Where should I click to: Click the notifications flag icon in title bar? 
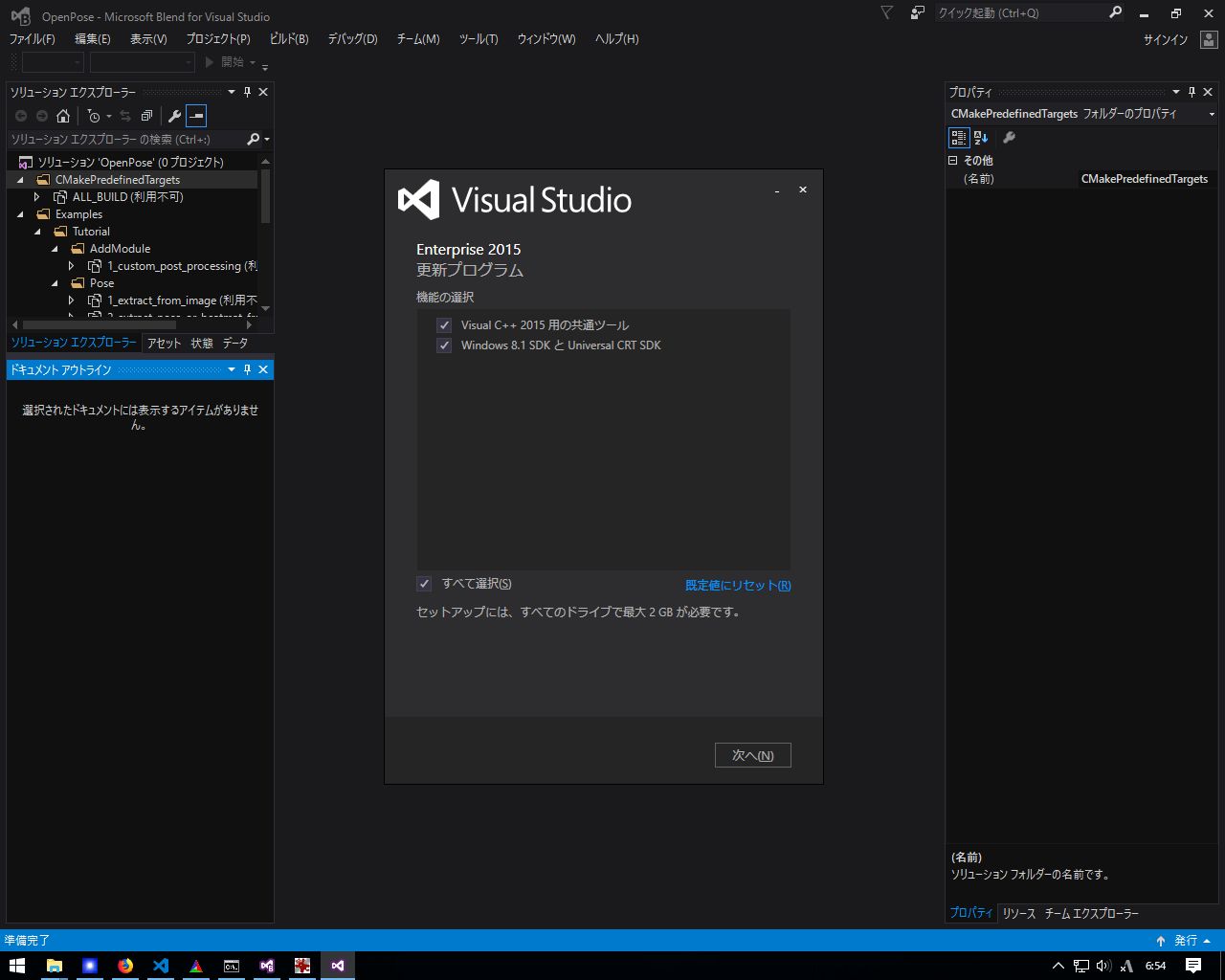pyautogui.click(x=887, y=12)
